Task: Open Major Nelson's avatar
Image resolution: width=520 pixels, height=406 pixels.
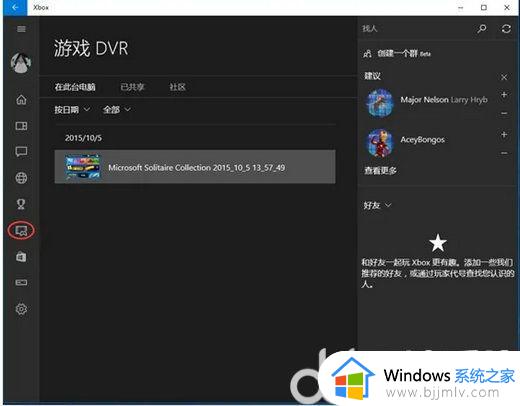Action: [380, 103]
